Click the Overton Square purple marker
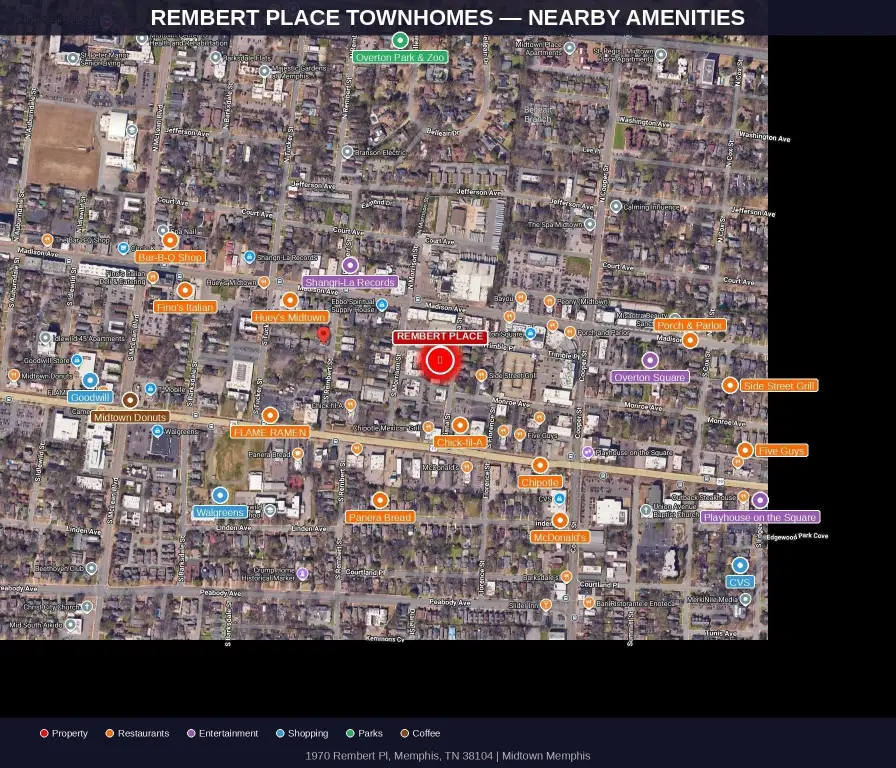Viewport: 896px width, 768px height. tap(650, 360)
